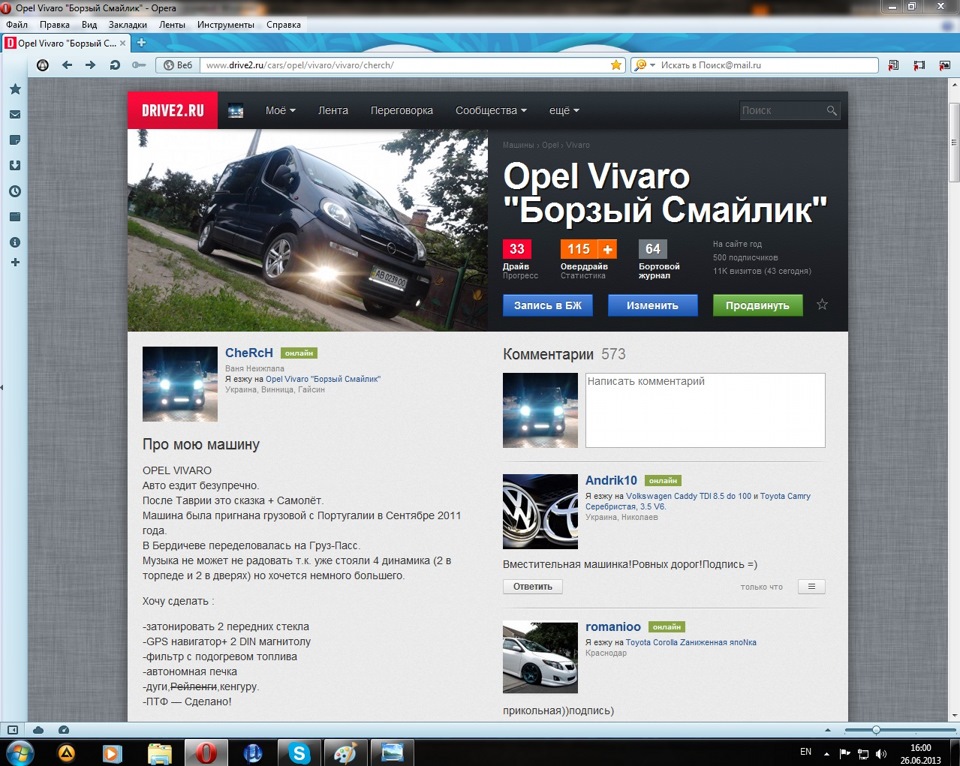Image resolution: width=960 pixels, height=766 pixels.
Task: Adjust the page zoom slider
Action: pos(876,730)
